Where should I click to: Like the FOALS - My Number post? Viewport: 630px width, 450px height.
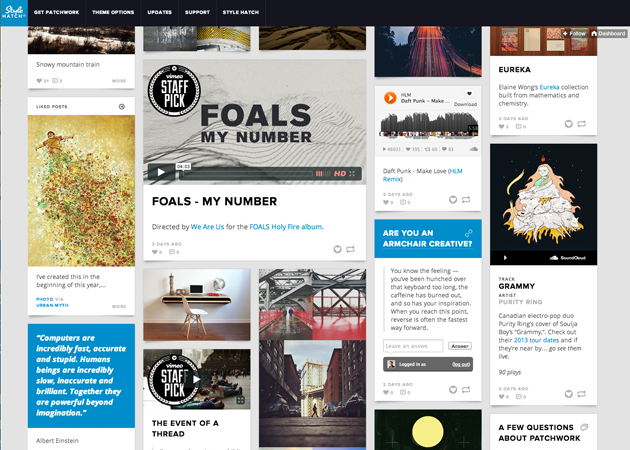[x=338, y=249]
